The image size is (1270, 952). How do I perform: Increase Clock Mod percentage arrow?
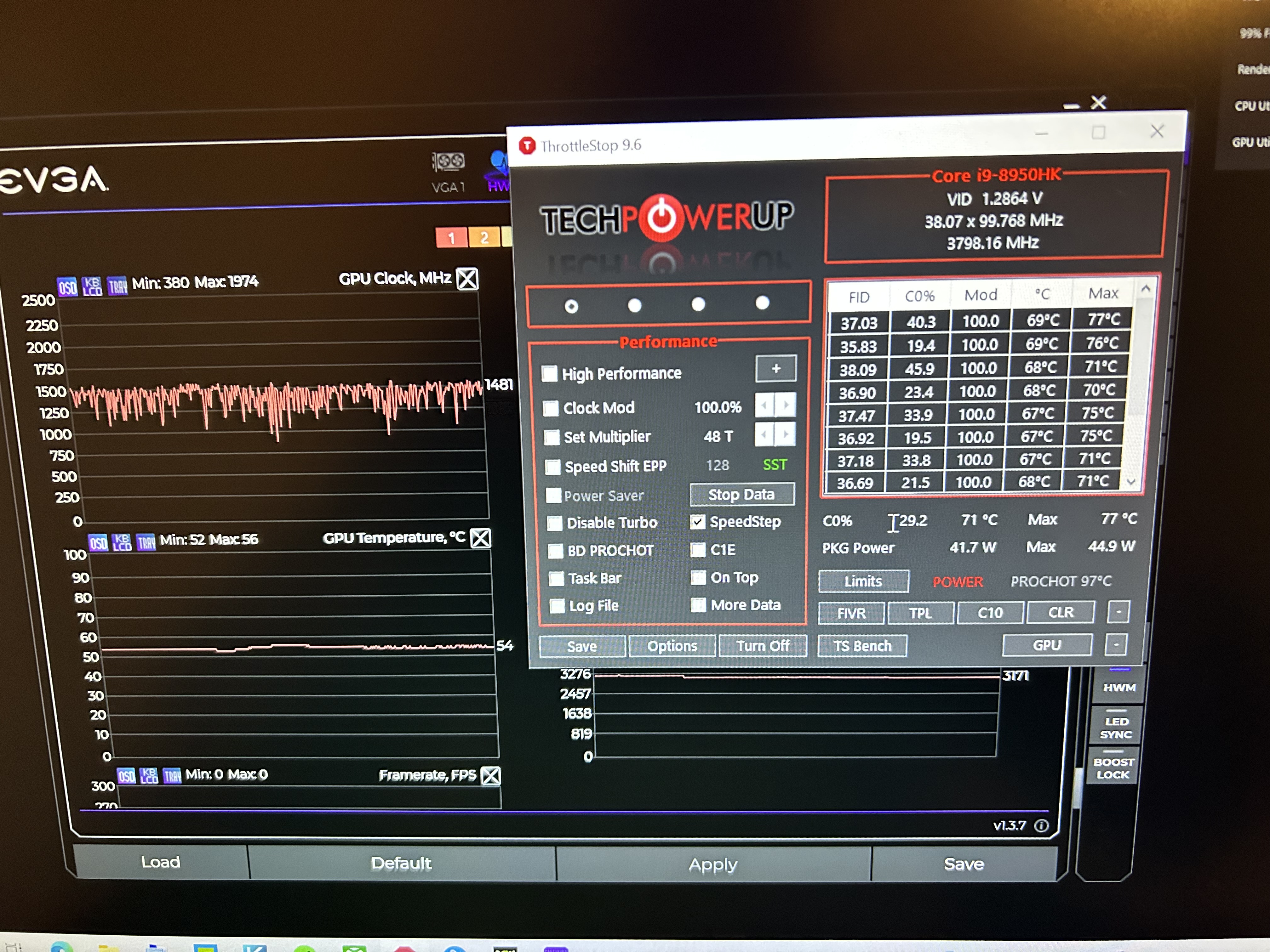786,405
